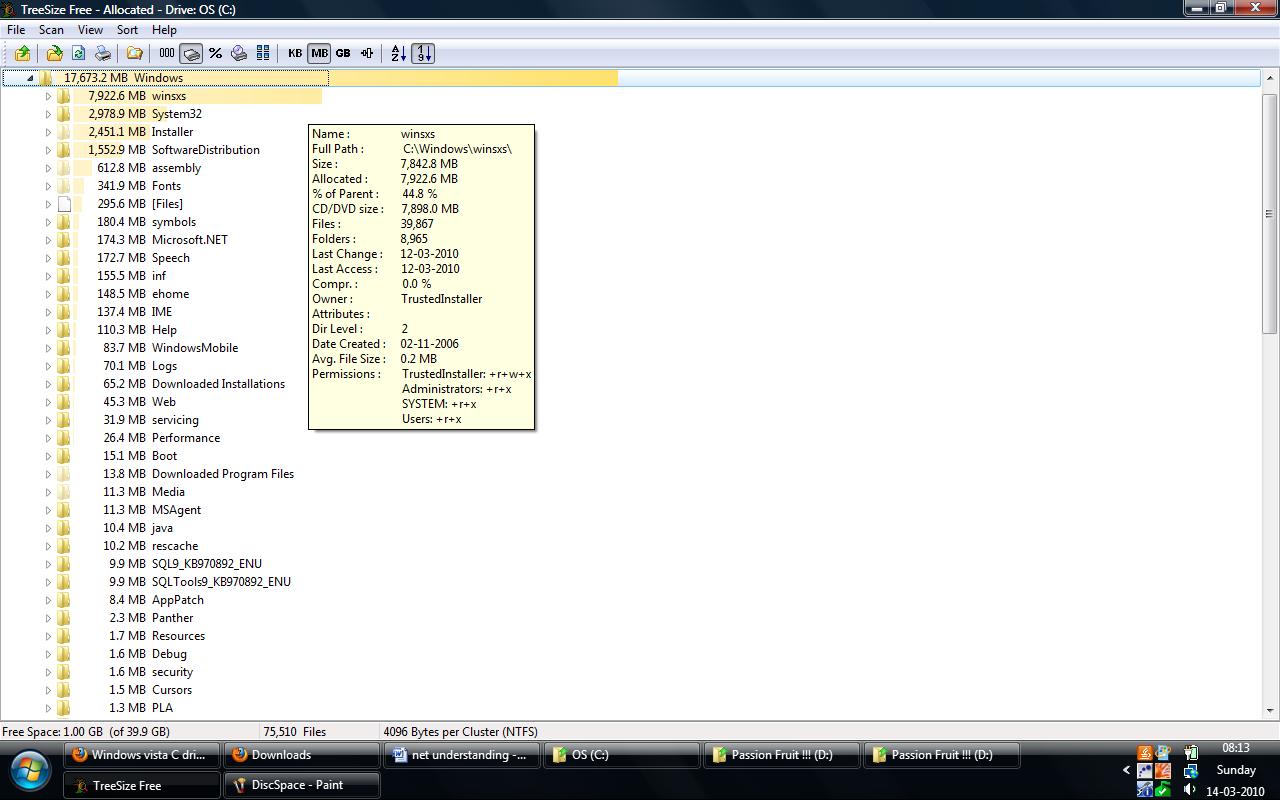Open the Scan menu
This screenshot has width=1280, height=800.
51,30
